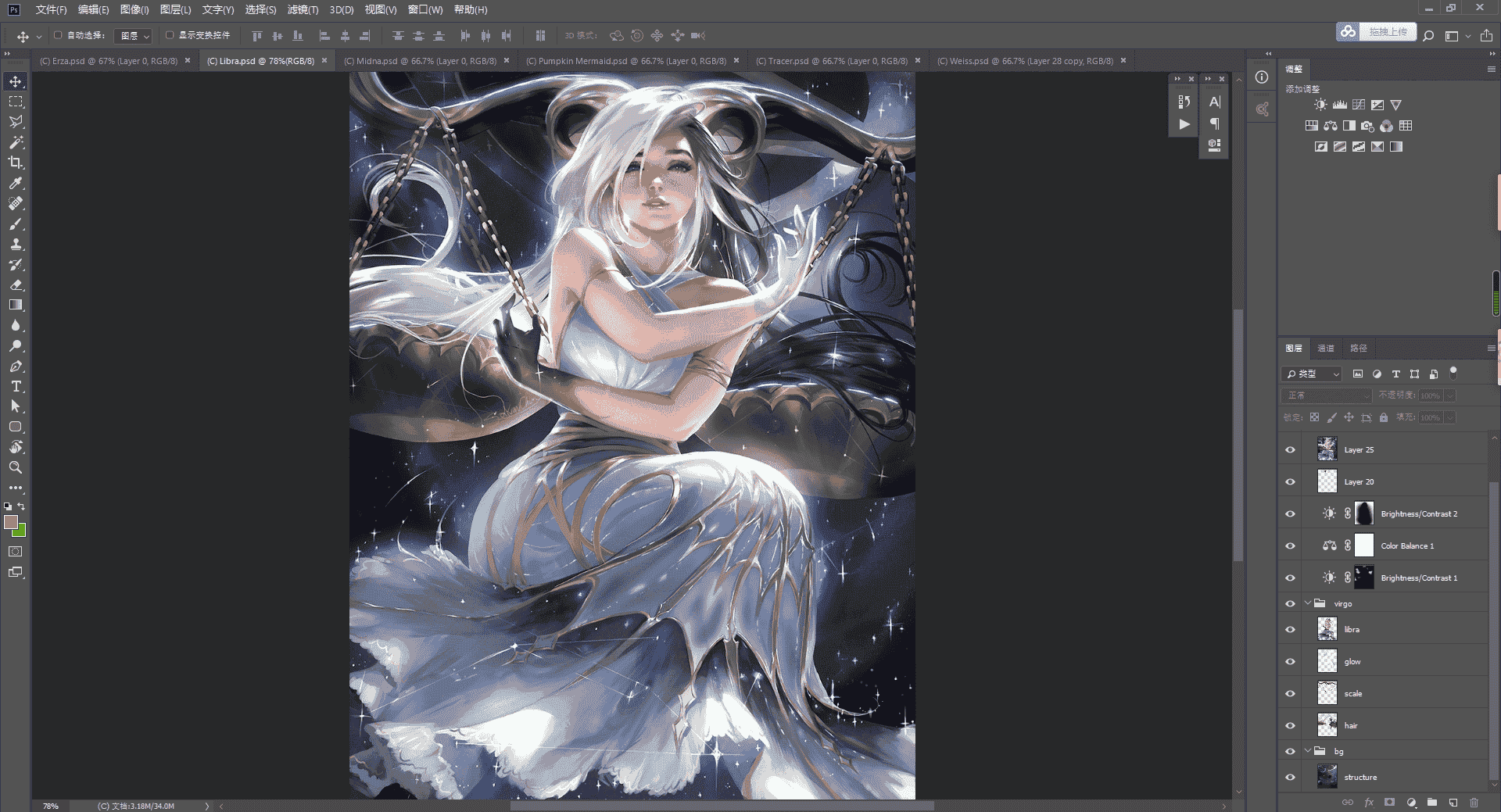This screenshot has height=812, width=1501.
Task: Enable show transform controls checkbox
Action: 170,35
